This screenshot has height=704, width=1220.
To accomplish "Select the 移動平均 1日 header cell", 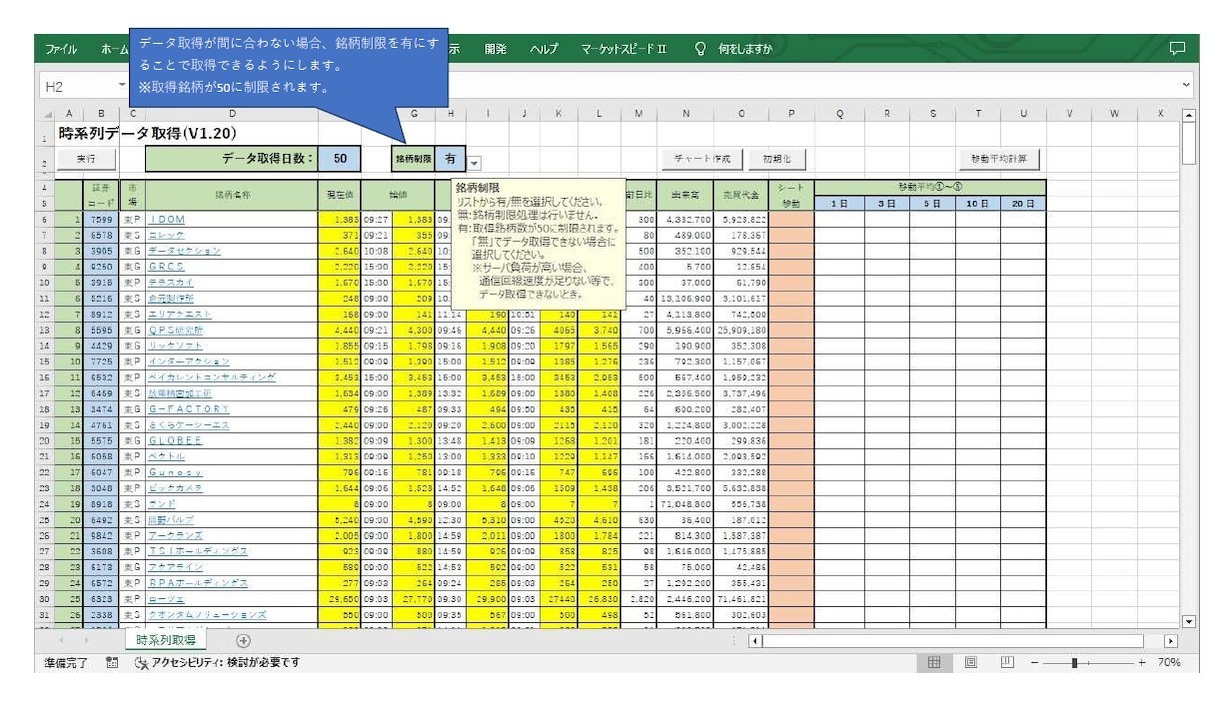I will coord(838,203).
